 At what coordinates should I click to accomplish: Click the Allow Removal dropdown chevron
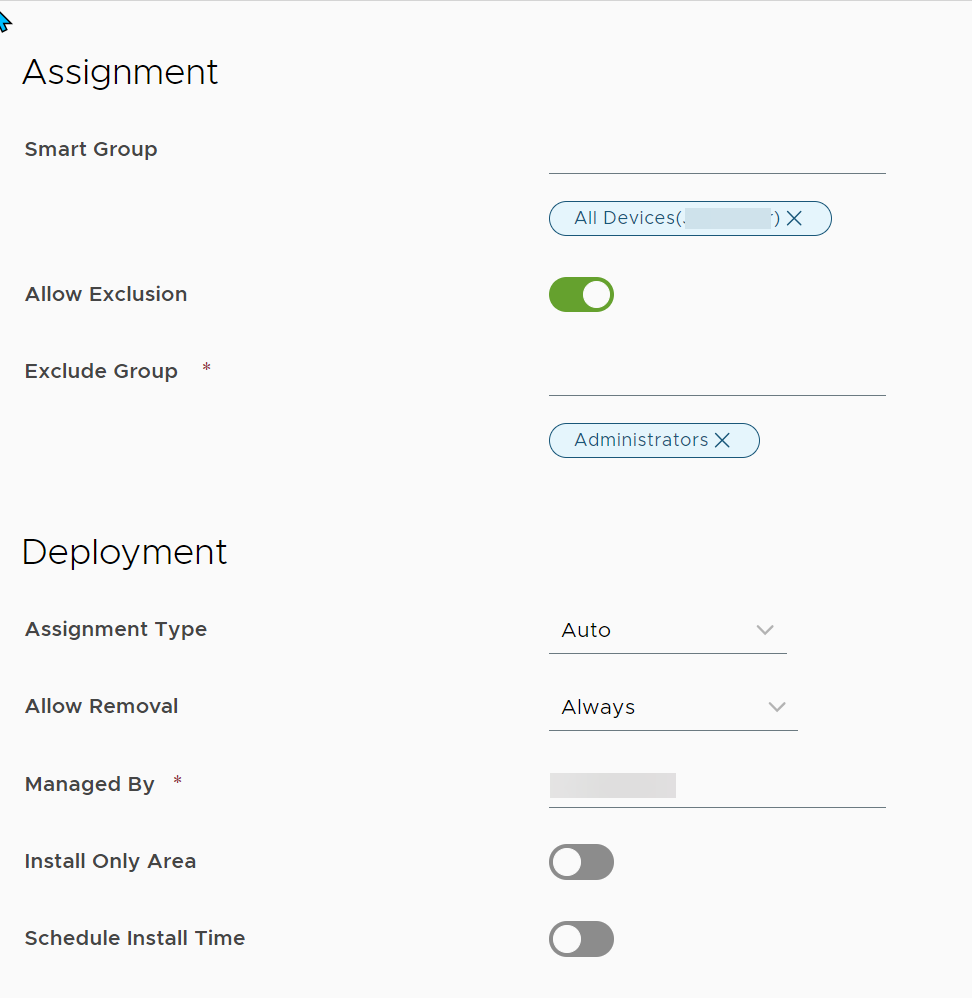coord(777,707)
